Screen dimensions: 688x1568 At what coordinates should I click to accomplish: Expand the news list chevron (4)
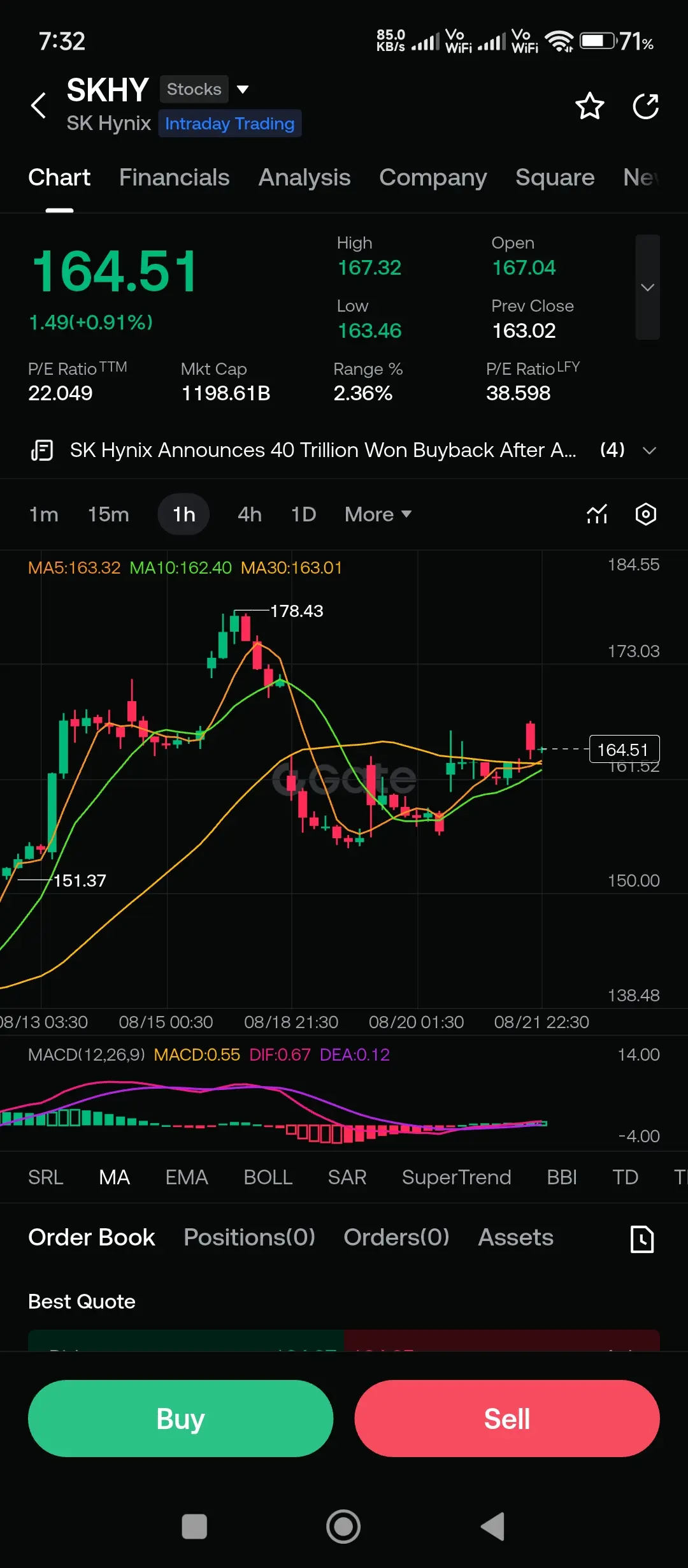[x=649, y=451]
